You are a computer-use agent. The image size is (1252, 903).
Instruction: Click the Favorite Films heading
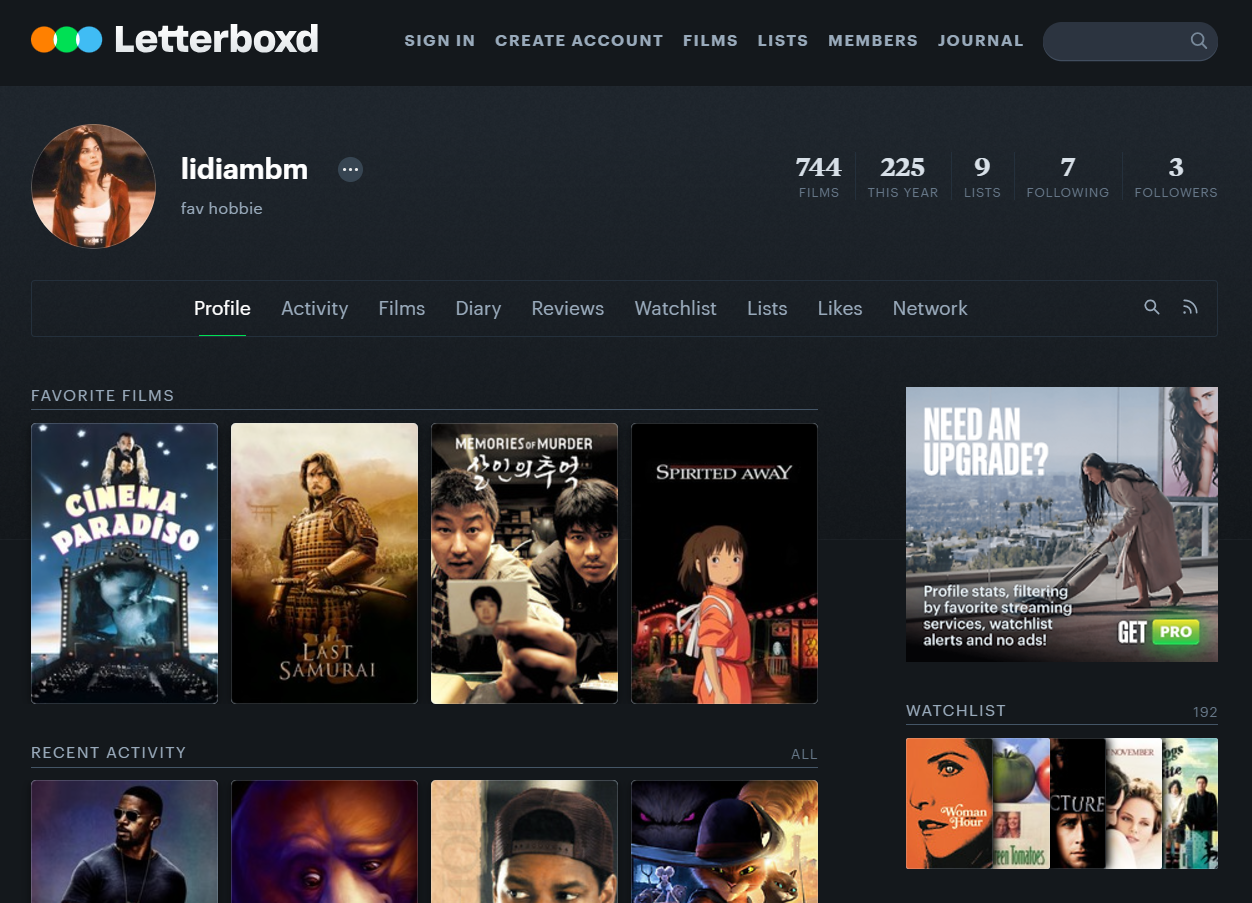coord(103,395)
